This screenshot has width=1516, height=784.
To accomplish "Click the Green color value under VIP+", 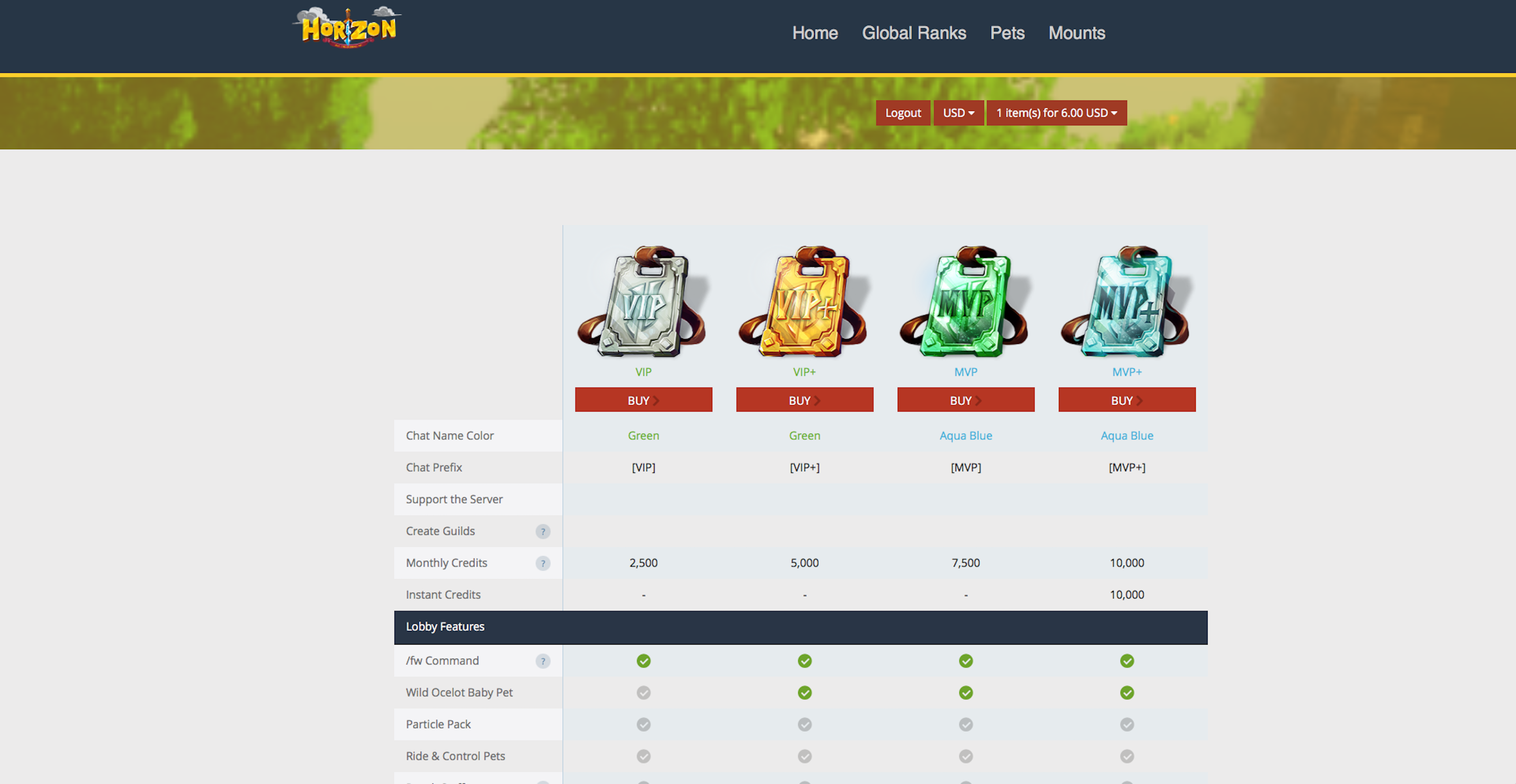I will pyautogui.click(x=805, y=435).
